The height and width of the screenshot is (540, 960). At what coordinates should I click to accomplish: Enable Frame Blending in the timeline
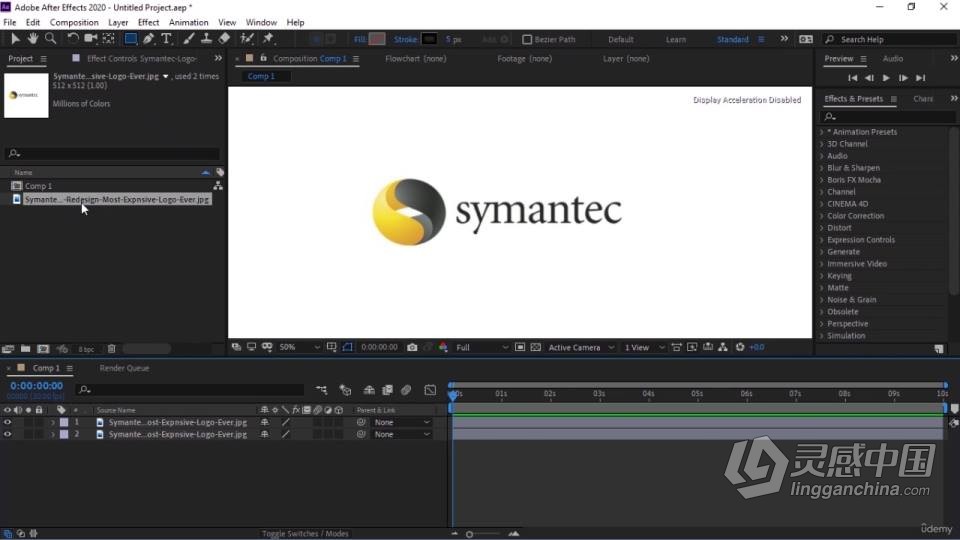388,390
